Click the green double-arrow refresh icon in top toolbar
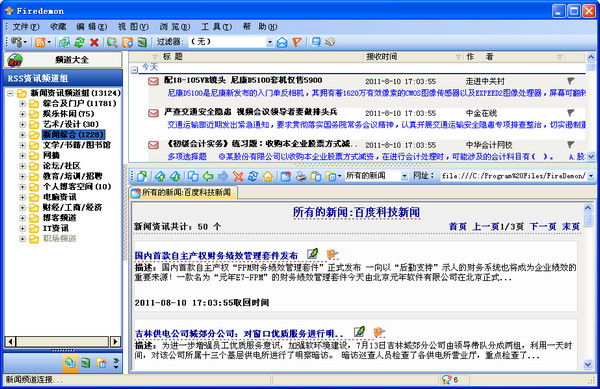The image size is (600, 389). pyautogui.click(x=79, y=42)
